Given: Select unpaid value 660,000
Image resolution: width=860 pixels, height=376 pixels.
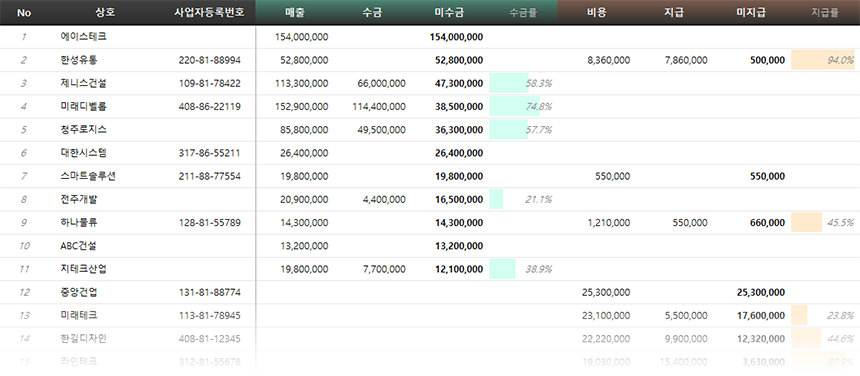Looking at the screenshot, I should click(x=767, y=223).
